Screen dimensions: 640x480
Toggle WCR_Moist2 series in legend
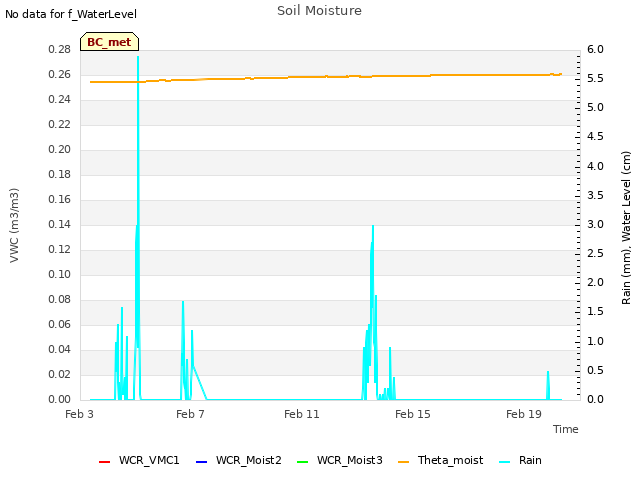coord(239,460)
